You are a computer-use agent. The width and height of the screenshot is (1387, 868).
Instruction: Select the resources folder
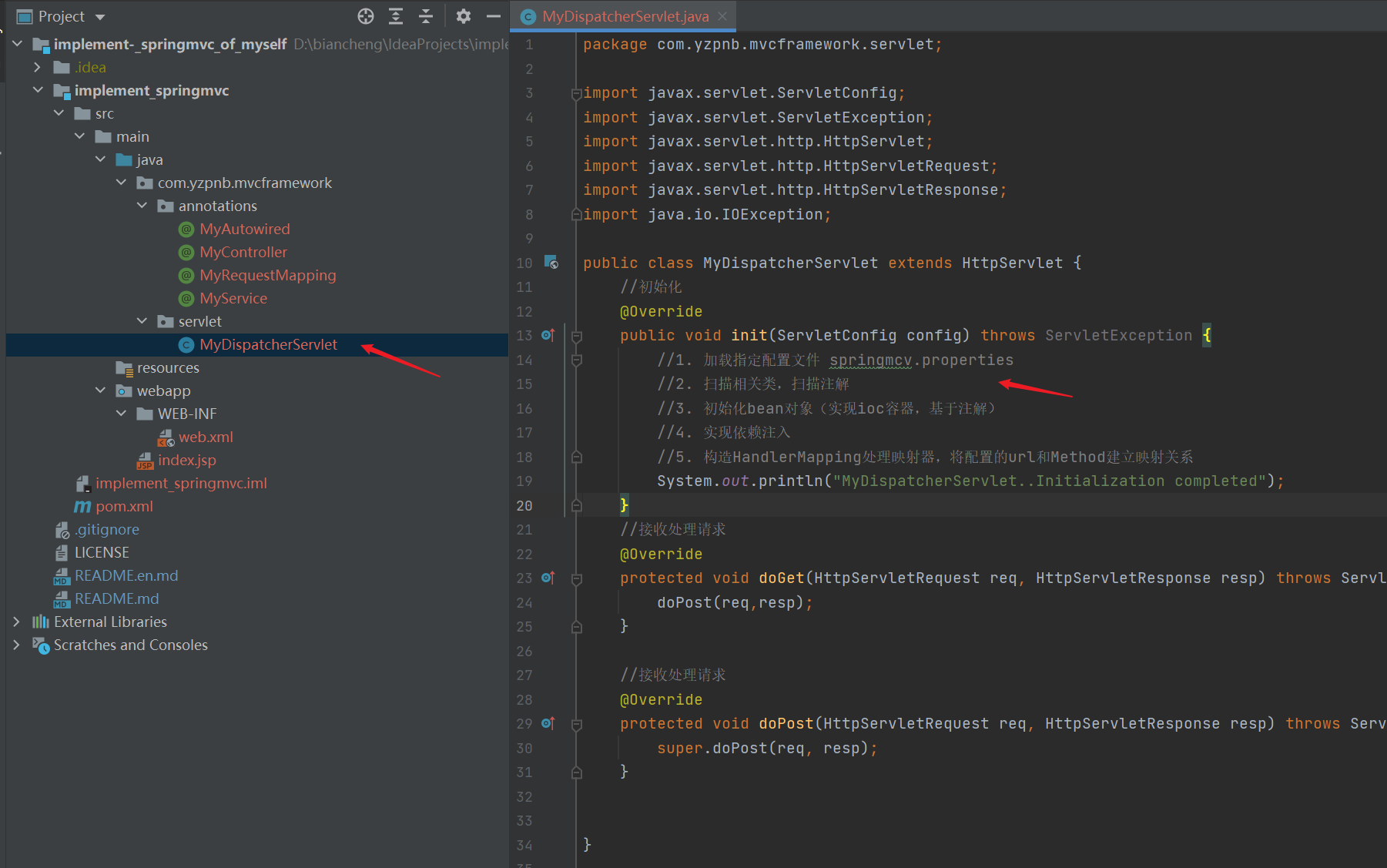click(168, 367)
